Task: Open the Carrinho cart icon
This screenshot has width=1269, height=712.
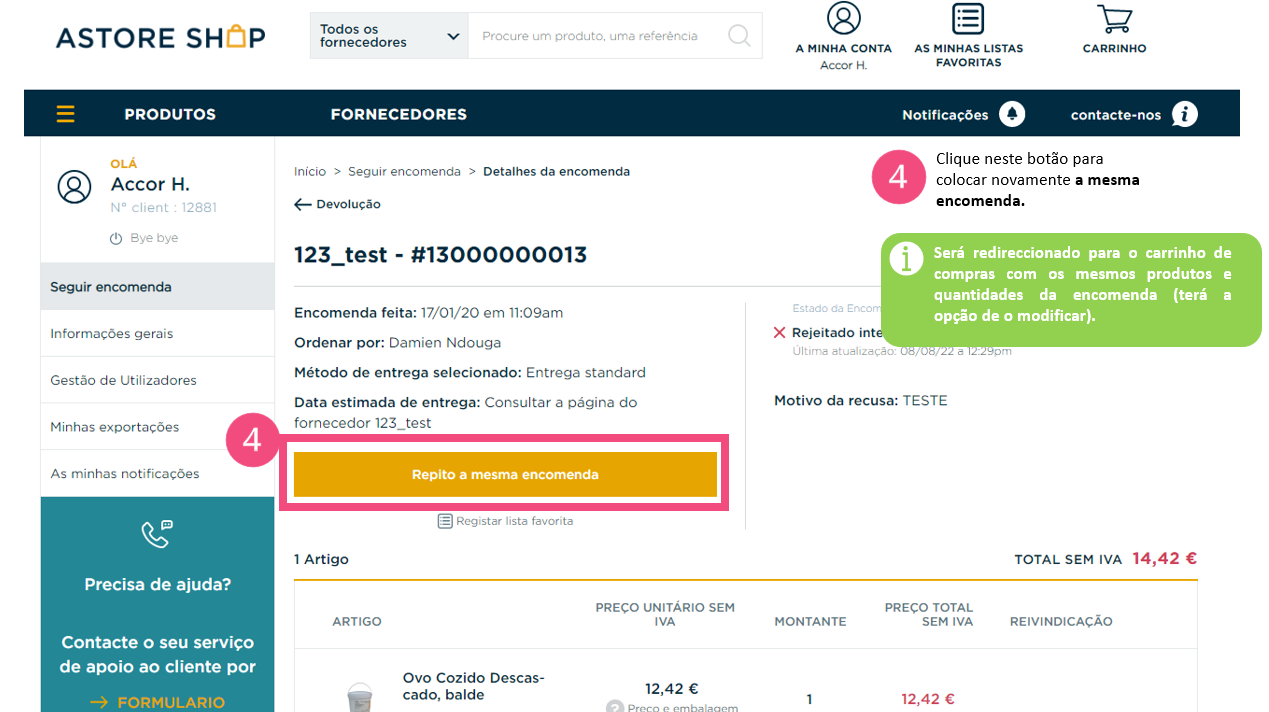Action: click(1114, 19)
